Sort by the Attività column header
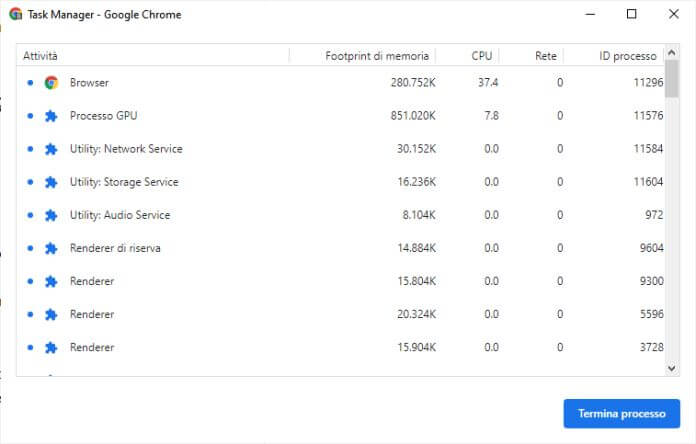Screen dimensions: 696x444 tap(153, 56)
